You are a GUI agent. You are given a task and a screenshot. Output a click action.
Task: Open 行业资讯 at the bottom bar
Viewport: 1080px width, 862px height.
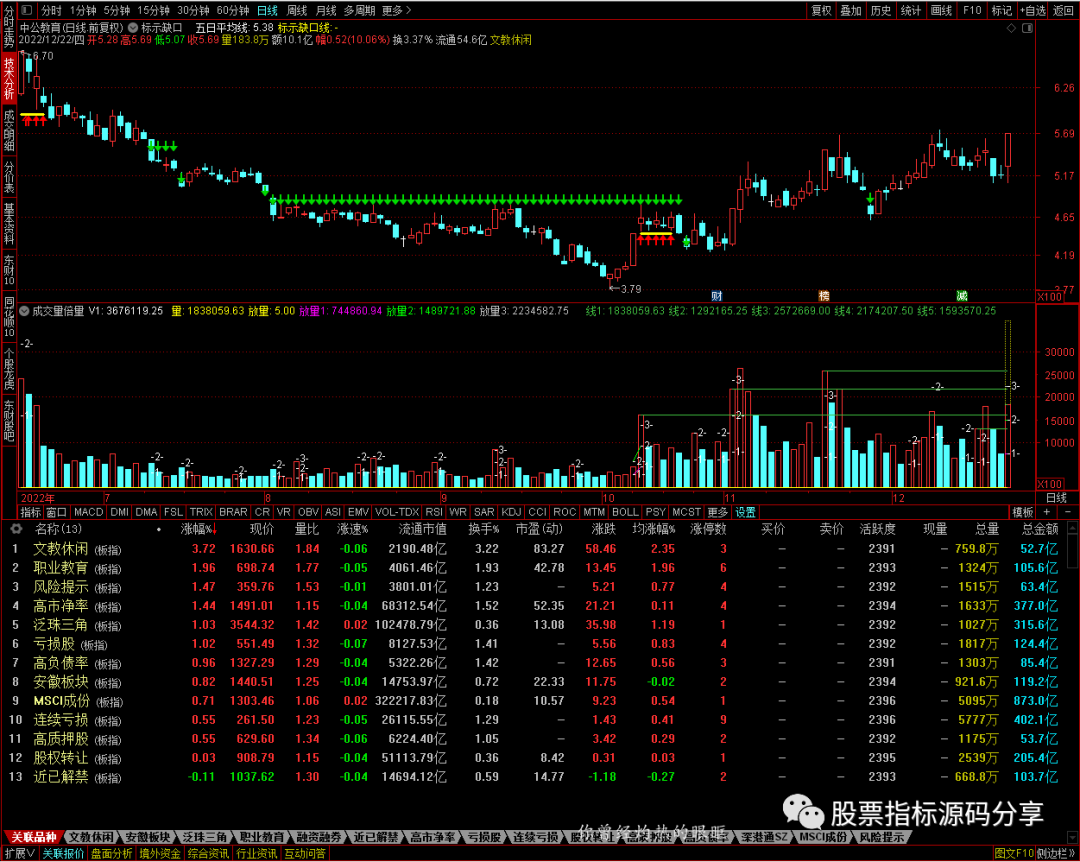pos(257,854)
